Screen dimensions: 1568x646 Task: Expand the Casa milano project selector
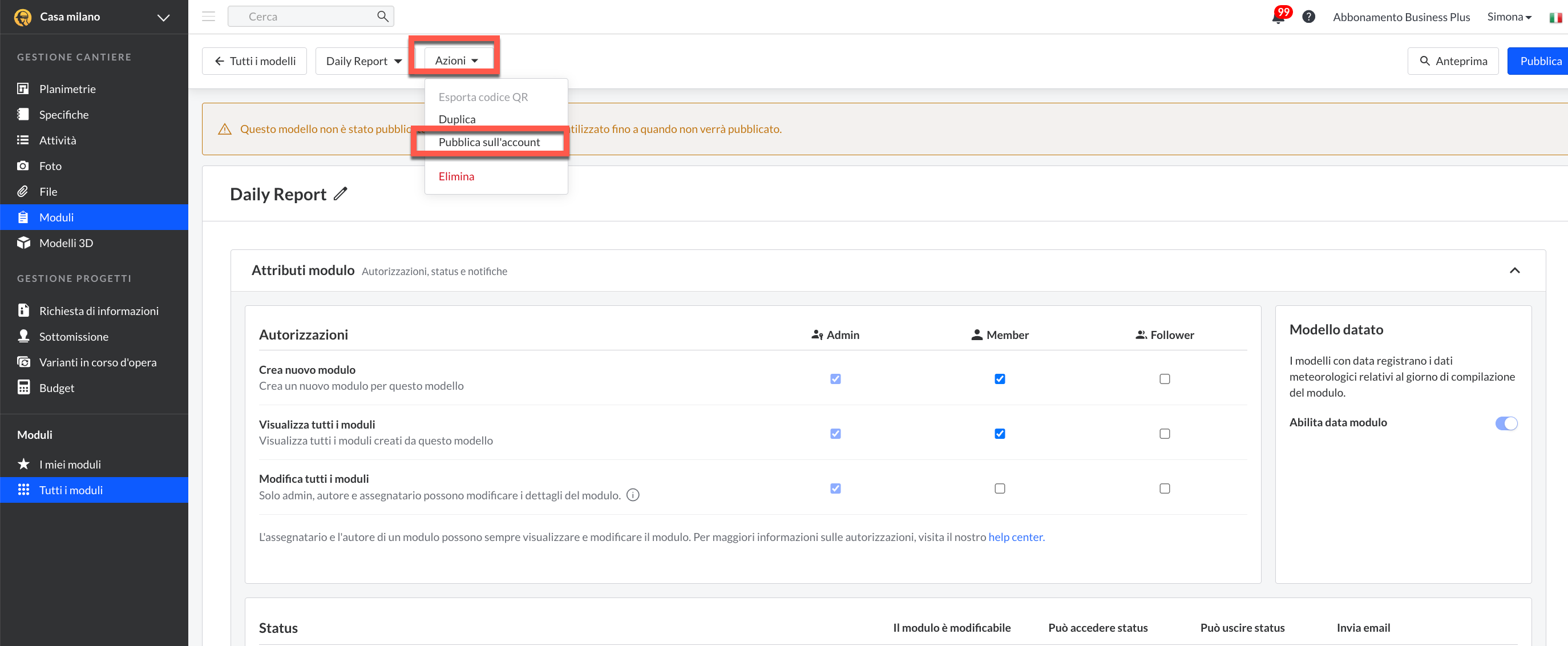(x=163, y=17)
